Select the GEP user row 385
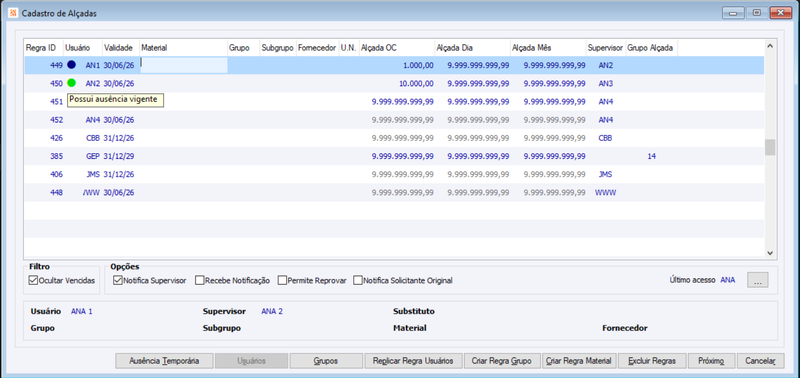 394,156
